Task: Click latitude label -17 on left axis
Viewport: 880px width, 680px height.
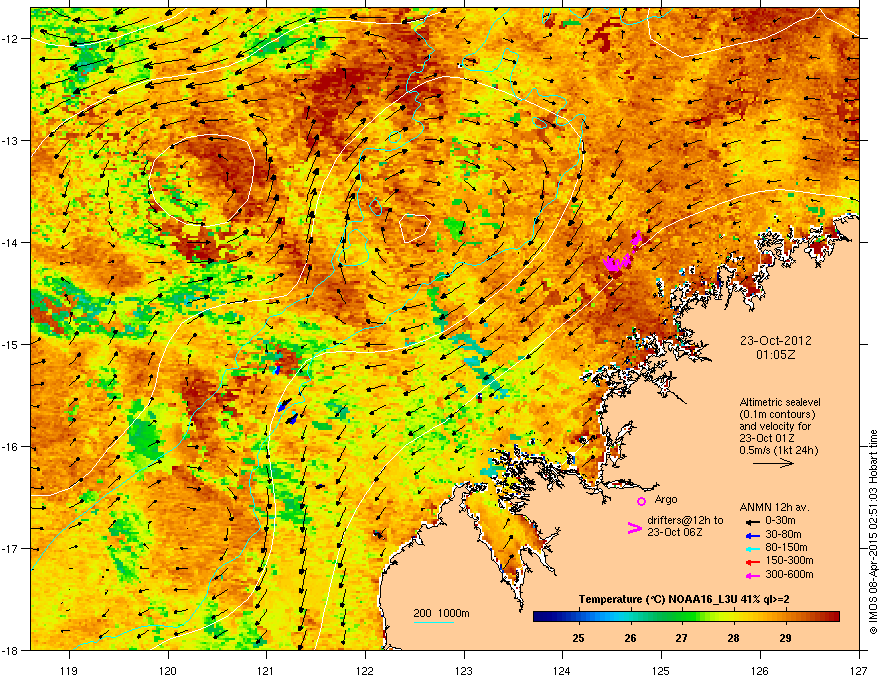Action: [11, 549]
